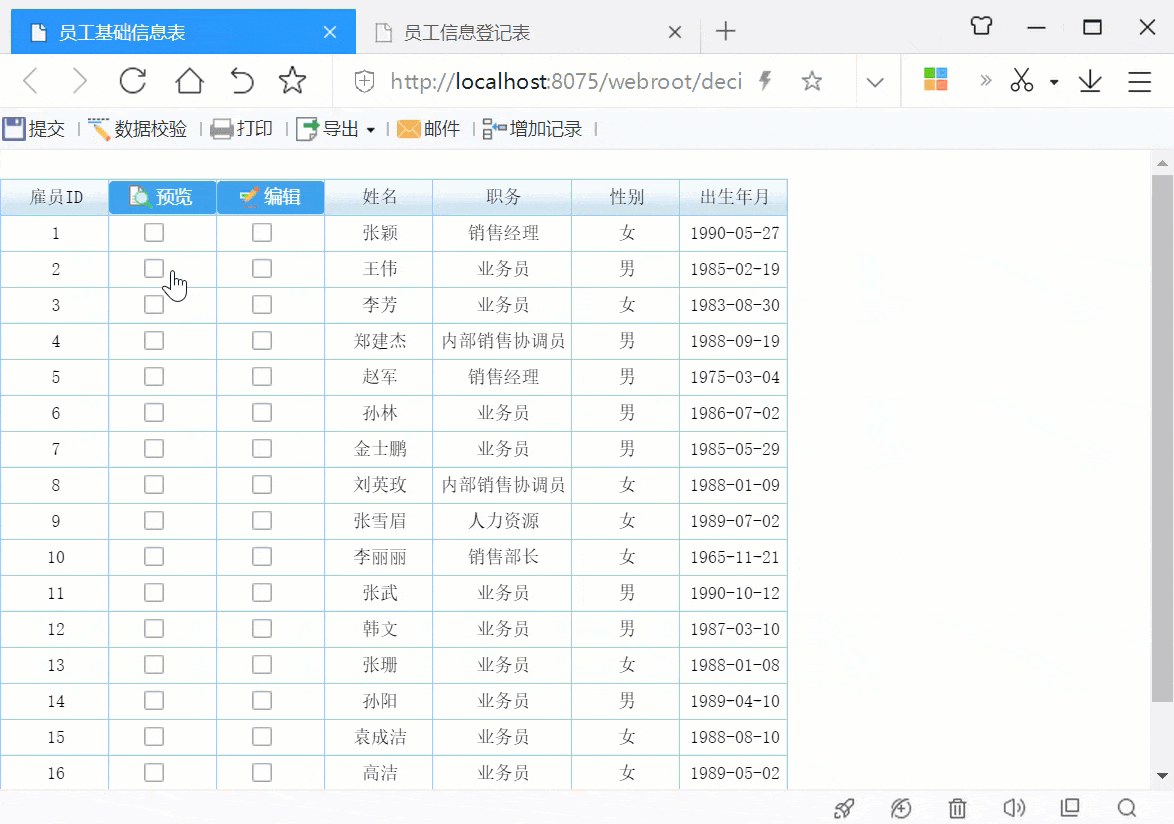Viewport: 1174px width, 824px height.
Task: Tick preview checkbox for 王伟
Action: pos(154,269)
